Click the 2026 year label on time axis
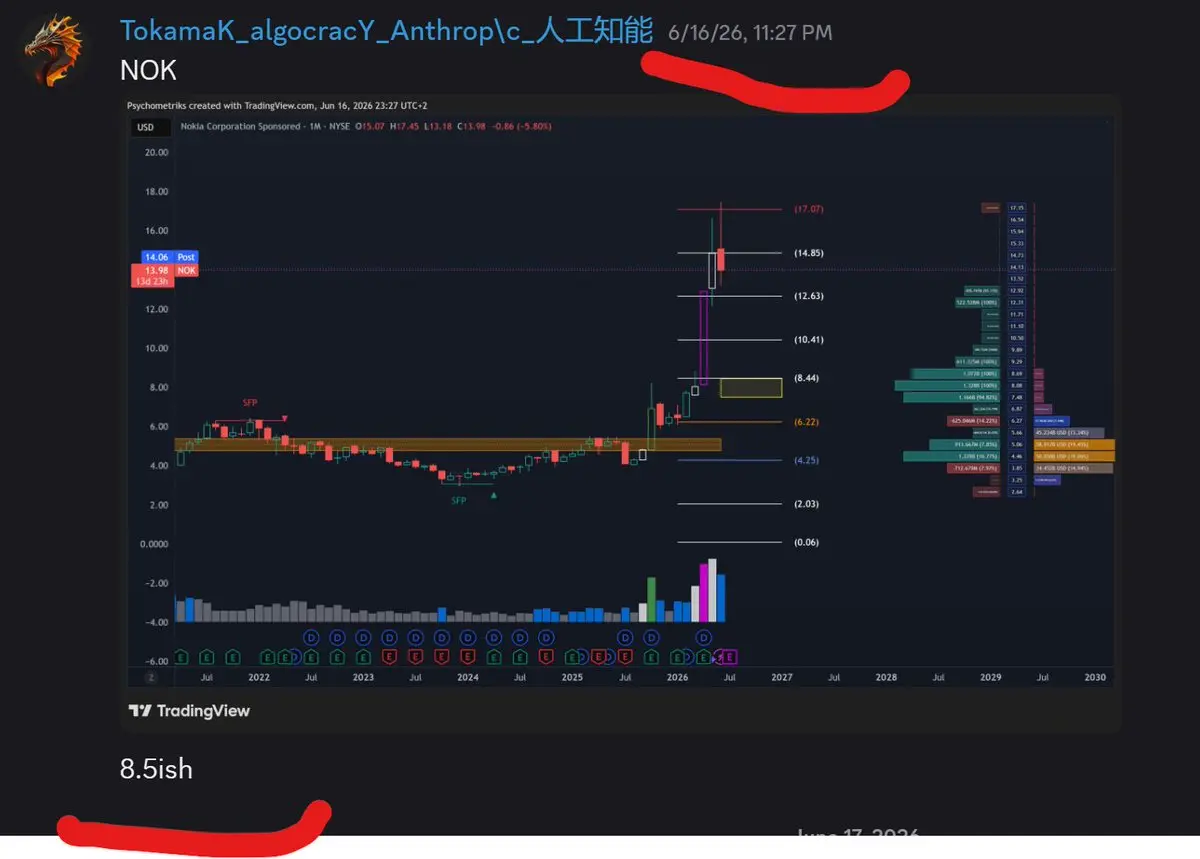 pyautogui.click(x=677, y=677)
